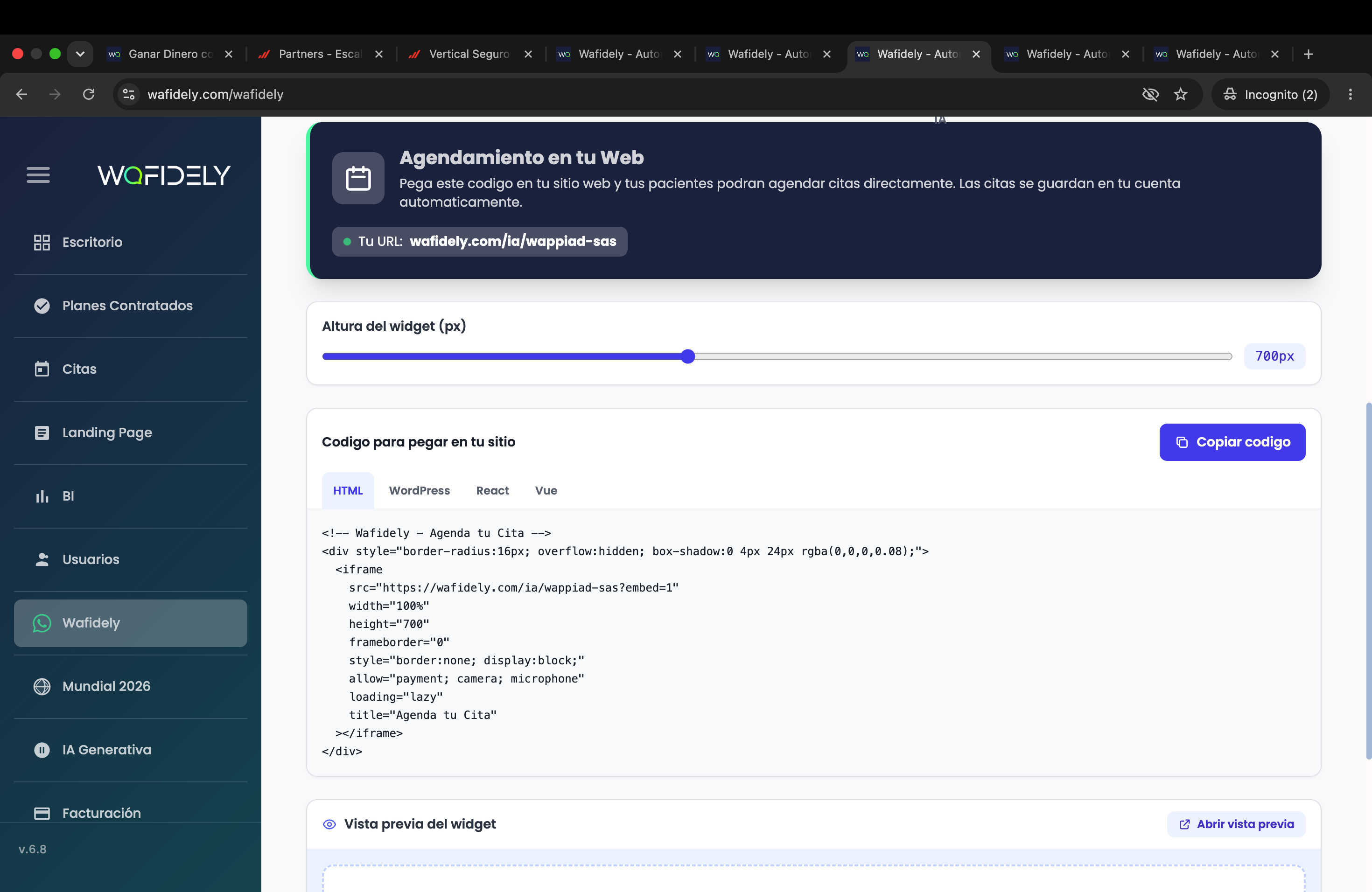The image size is (1372, 892).
Task: View site information icon in address bar
Action: [128, 94]
